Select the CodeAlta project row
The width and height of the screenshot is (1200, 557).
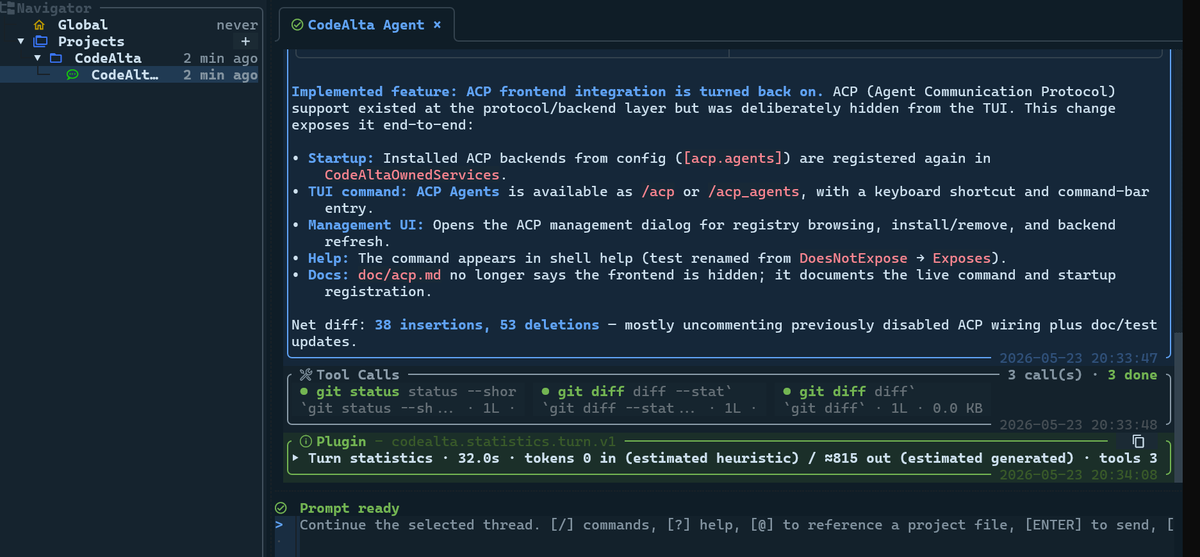tap(130, 58)
